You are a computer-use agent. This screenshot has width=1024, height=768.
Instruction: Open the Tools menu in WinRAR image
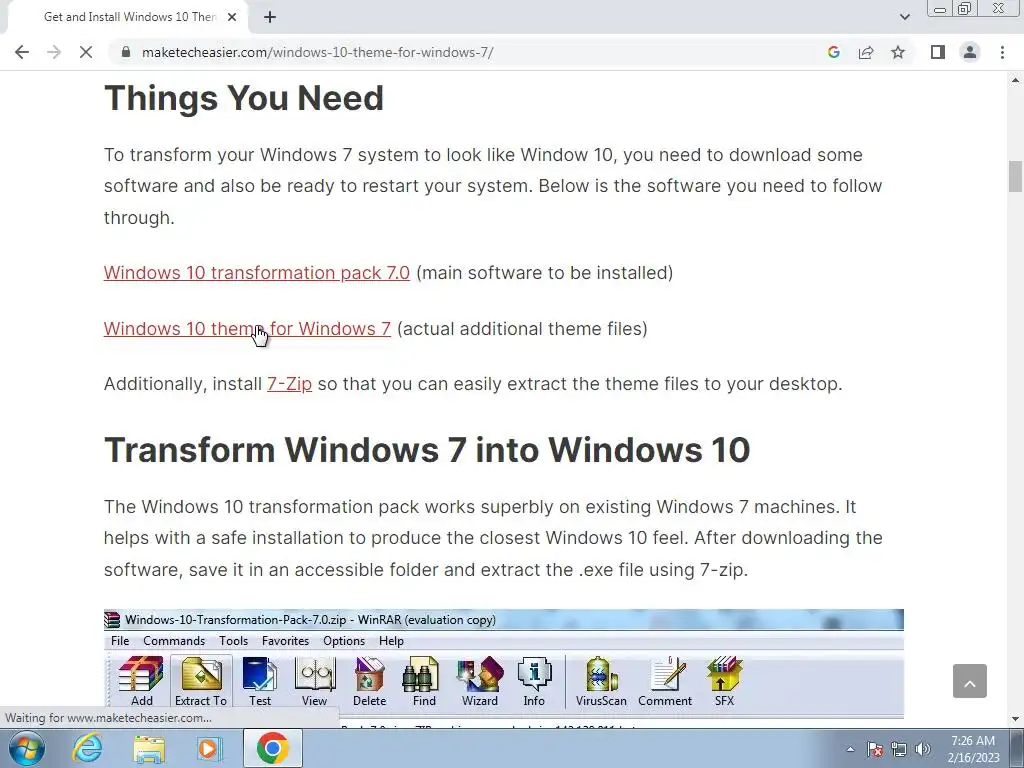point(233,641)
